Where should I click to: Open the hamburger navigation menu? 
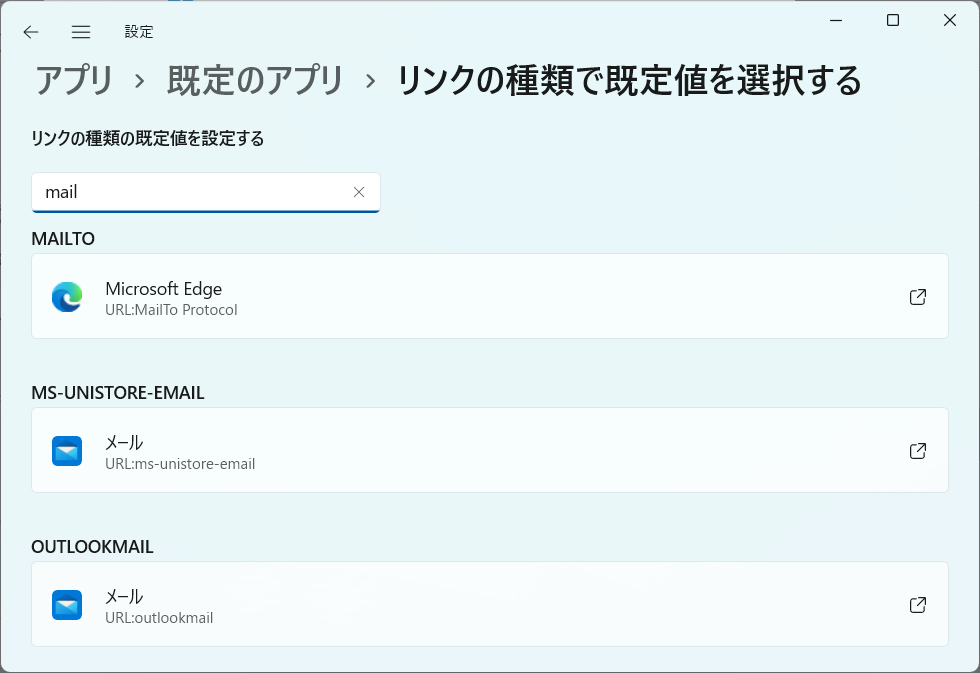[x=81, y=32]
